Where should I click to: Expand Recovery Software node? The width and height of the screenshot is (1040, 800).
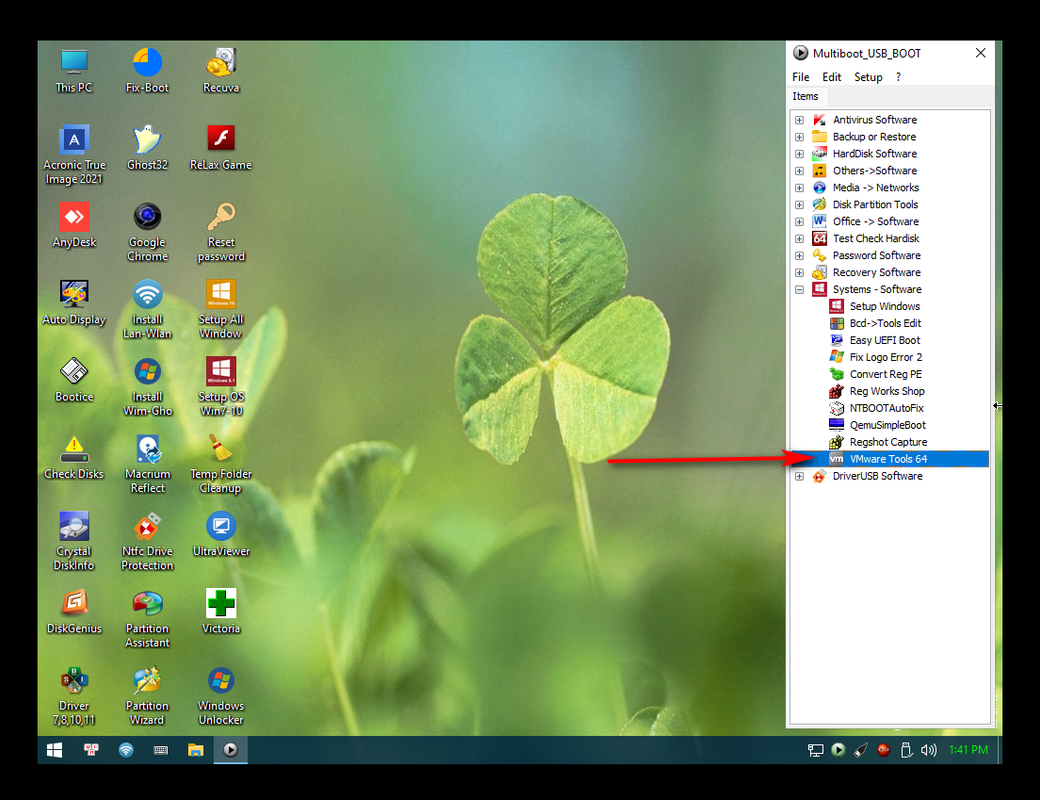point(799,273)
